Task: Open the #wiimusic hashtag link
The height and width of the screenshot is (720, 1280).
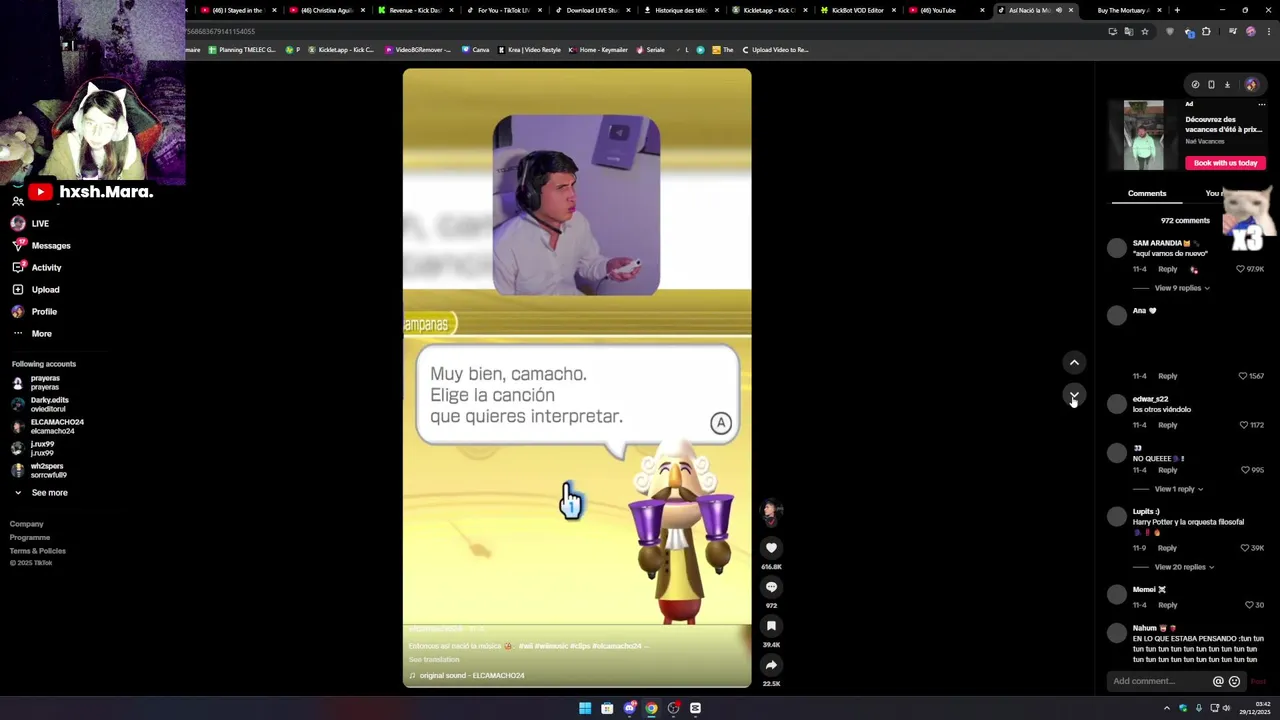Action: coord(551,646)
